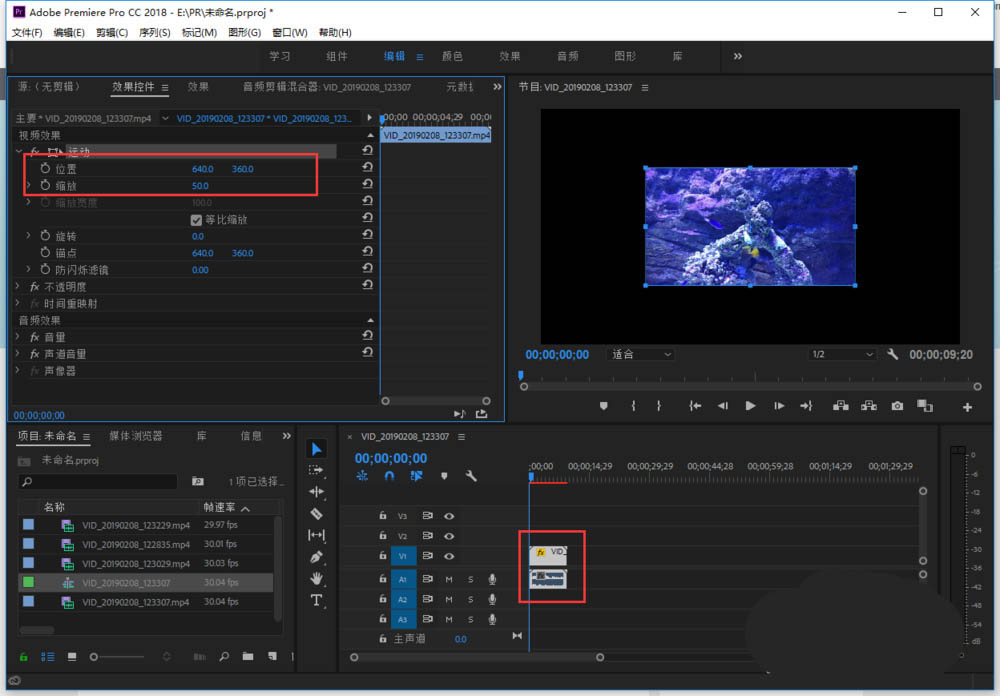1000x696 pixels.
Task: Open program monitor wrench settings
Action: [x=892, y=354]
